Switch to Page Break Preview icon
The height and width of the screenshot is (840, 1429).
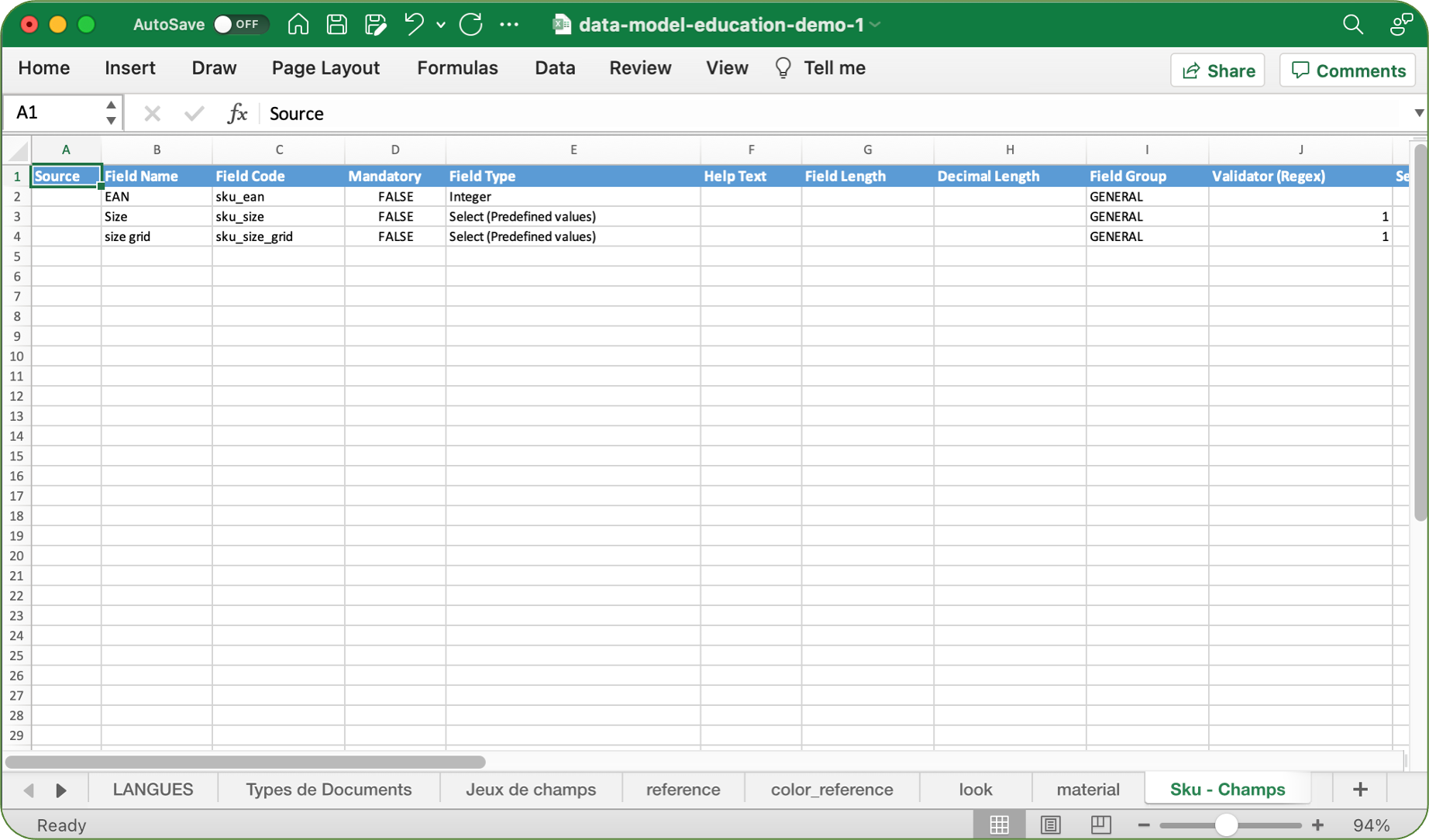1100,825
